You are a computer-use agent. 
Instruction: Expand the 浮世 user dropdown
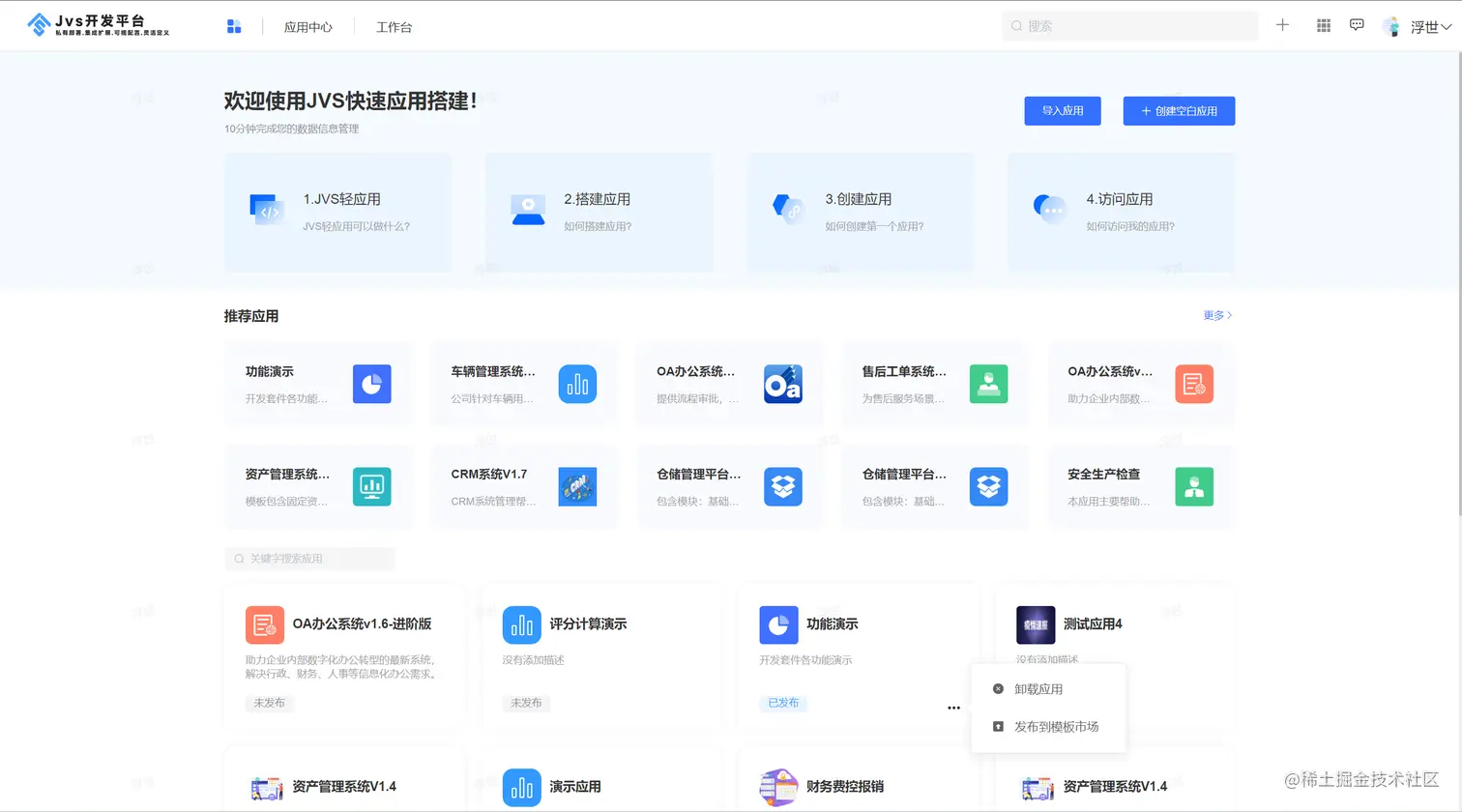(1430, 27)
